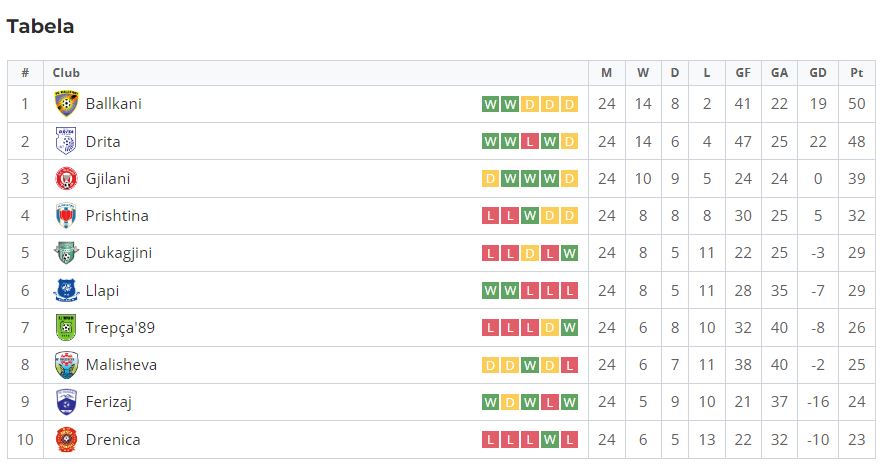Click the Llapi club crest icon
886x468 pixels.
click(x=66, y=291)
